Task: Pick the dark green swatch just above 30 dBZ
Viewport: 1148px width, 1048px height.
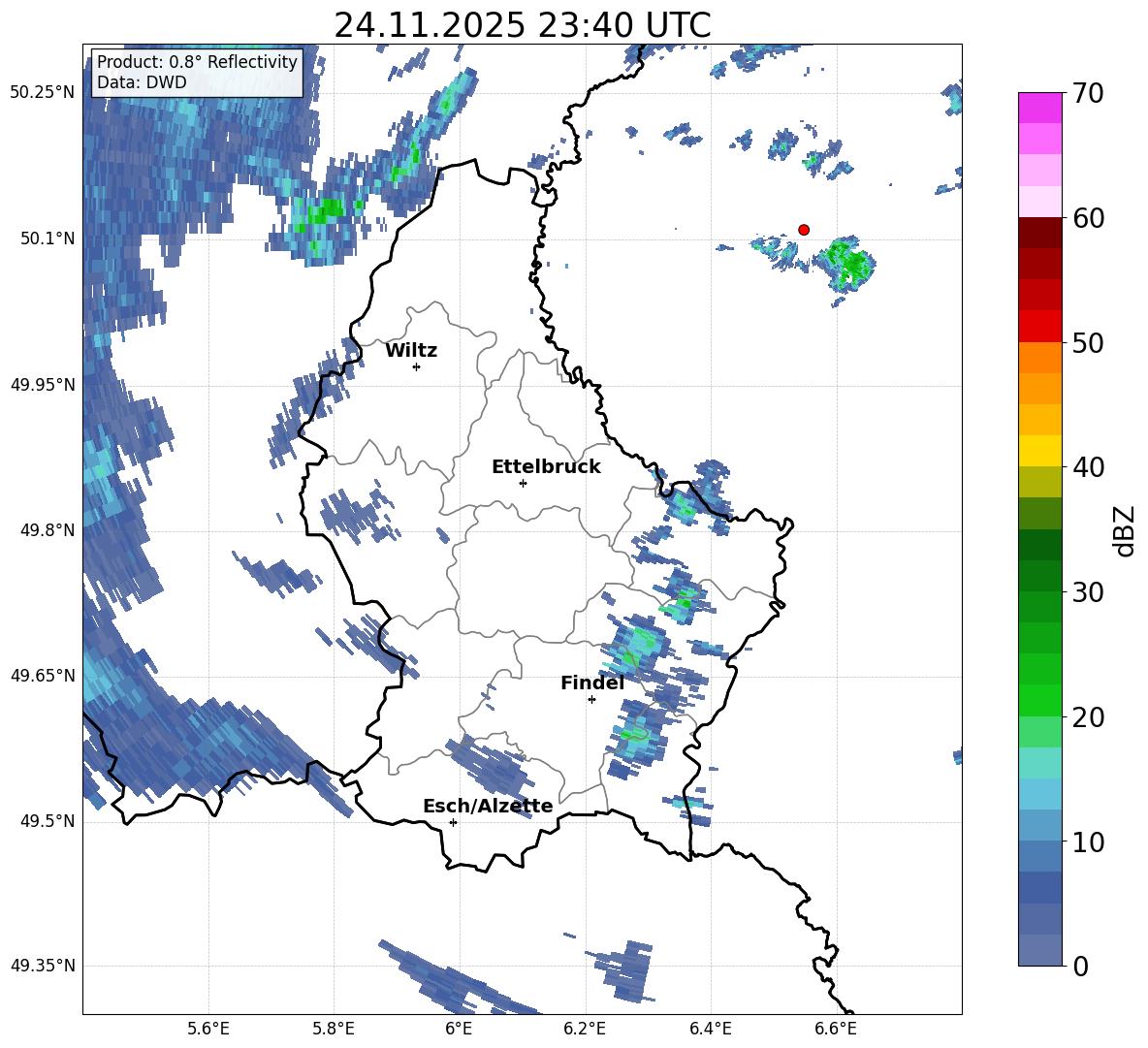Action: (1039, 576)
